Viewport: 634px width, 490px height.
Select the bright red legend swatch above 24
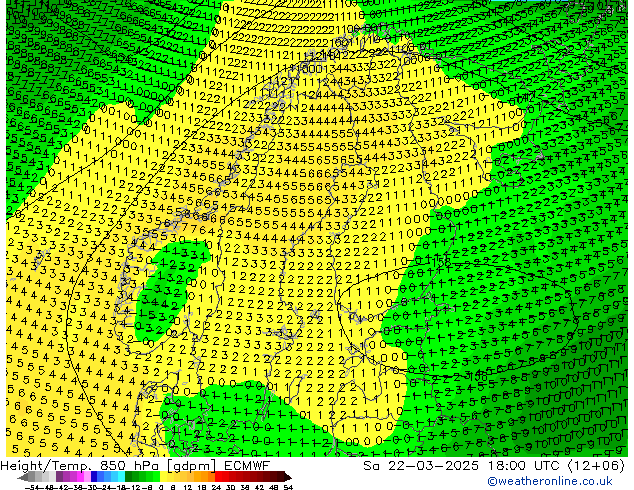click(x=218, y=477)
